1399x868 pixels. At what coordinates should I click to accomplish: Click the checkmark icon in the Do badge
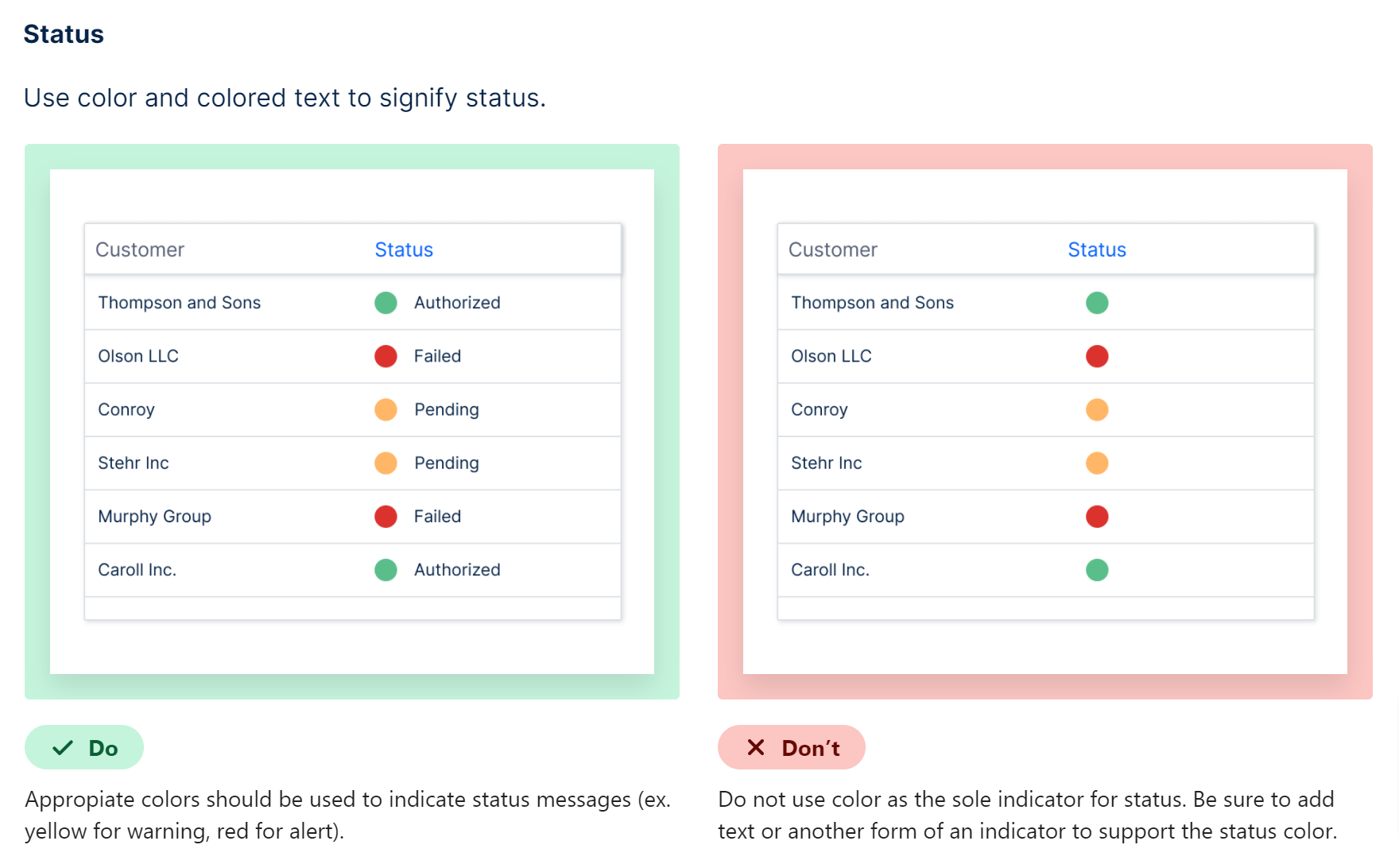pos(63,748)
